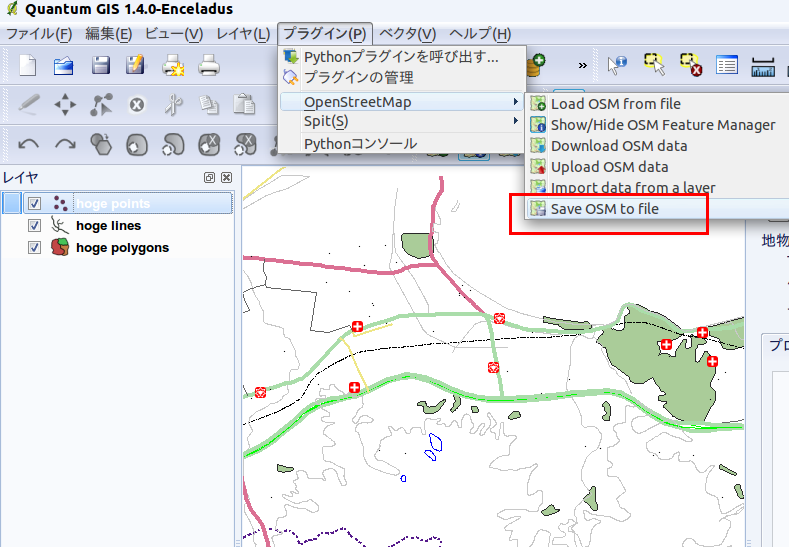
Task: Select the Simplify Feature tool
Action: [101, 144]
